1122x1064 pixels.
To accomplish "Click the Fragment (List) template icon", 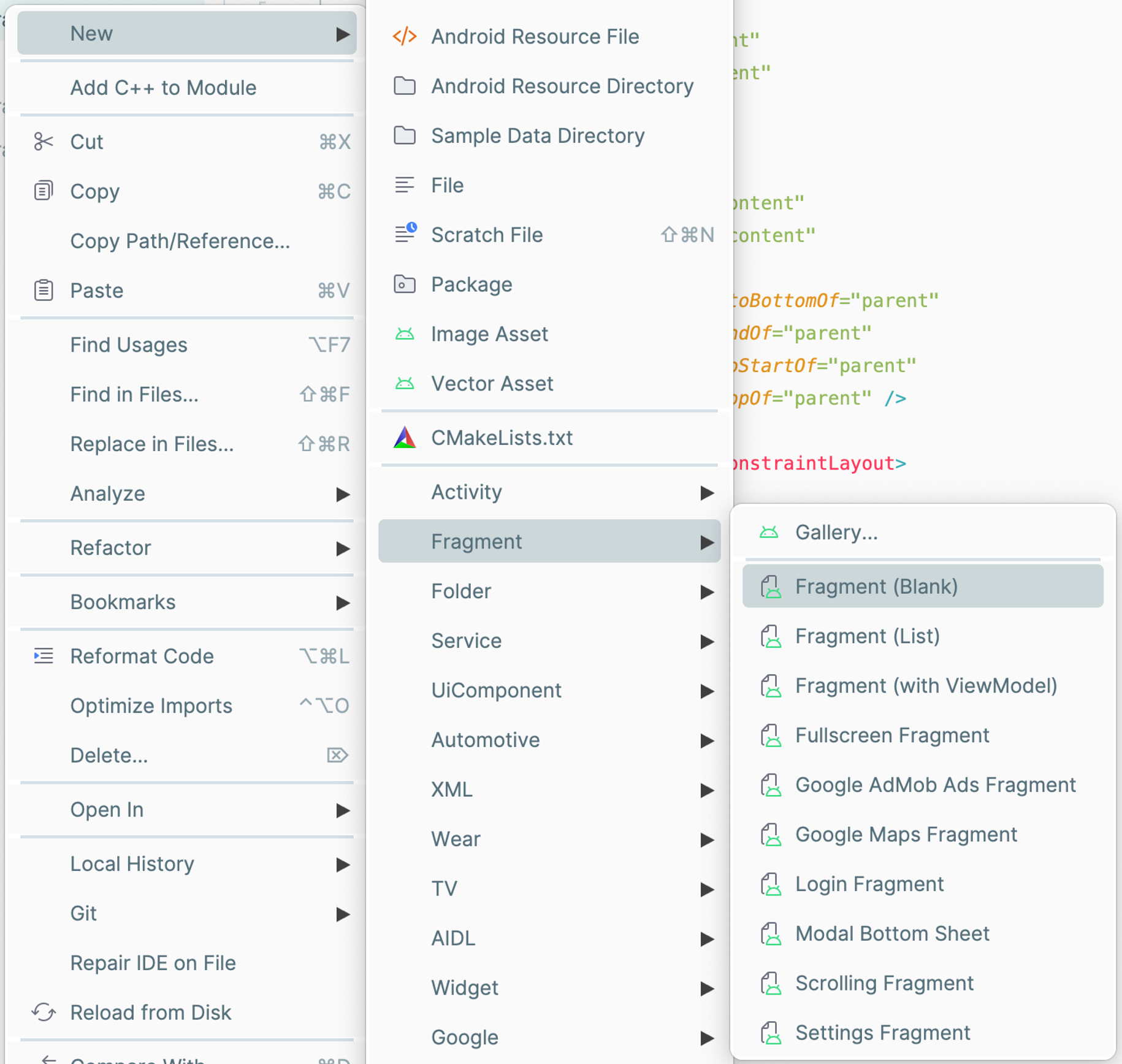I will [x=771, y=636].
